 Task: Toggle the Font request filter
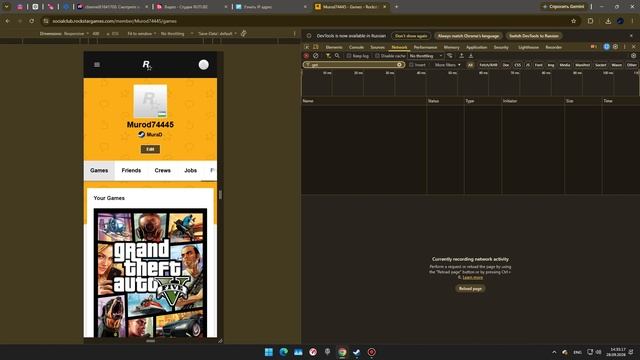(539, 65)
